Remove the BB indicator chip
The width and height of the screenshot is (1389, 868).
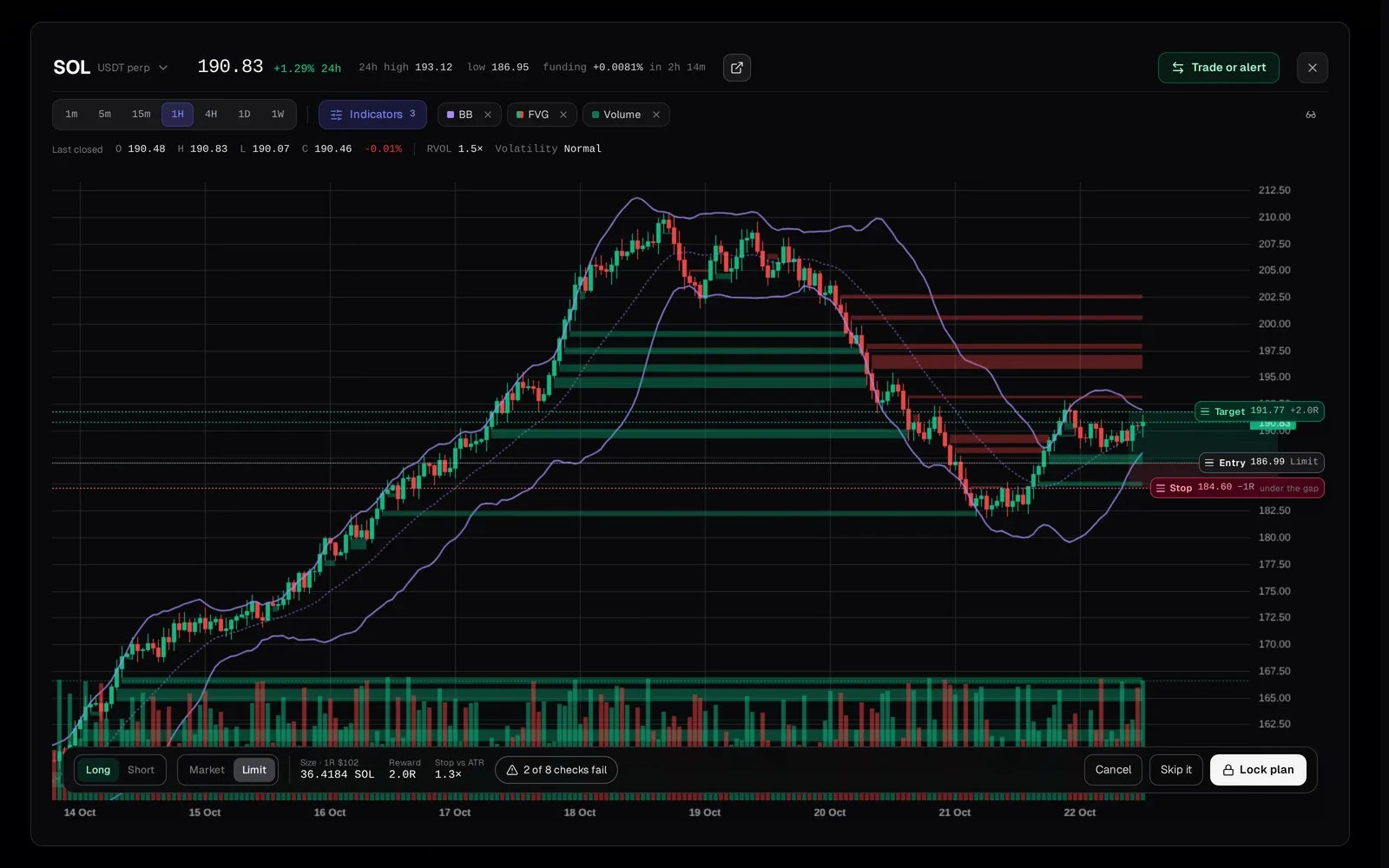coord(488,115)
